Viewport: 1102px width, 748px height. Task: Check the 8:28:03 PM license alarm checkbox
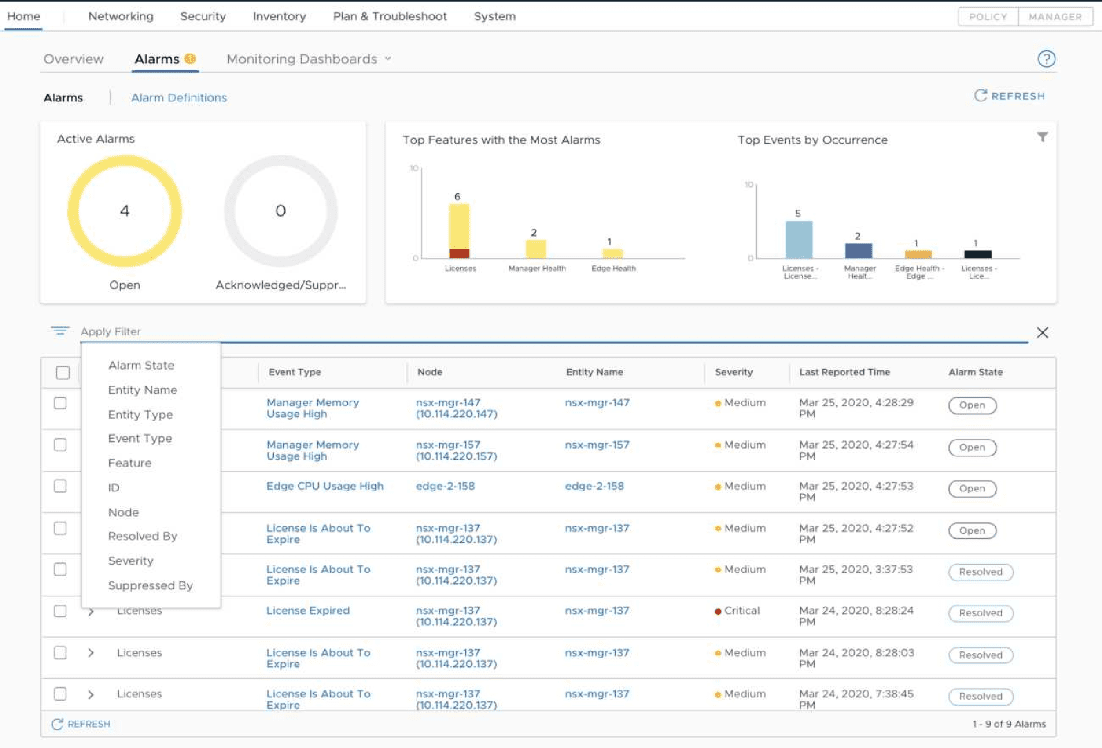pos(60,652)
